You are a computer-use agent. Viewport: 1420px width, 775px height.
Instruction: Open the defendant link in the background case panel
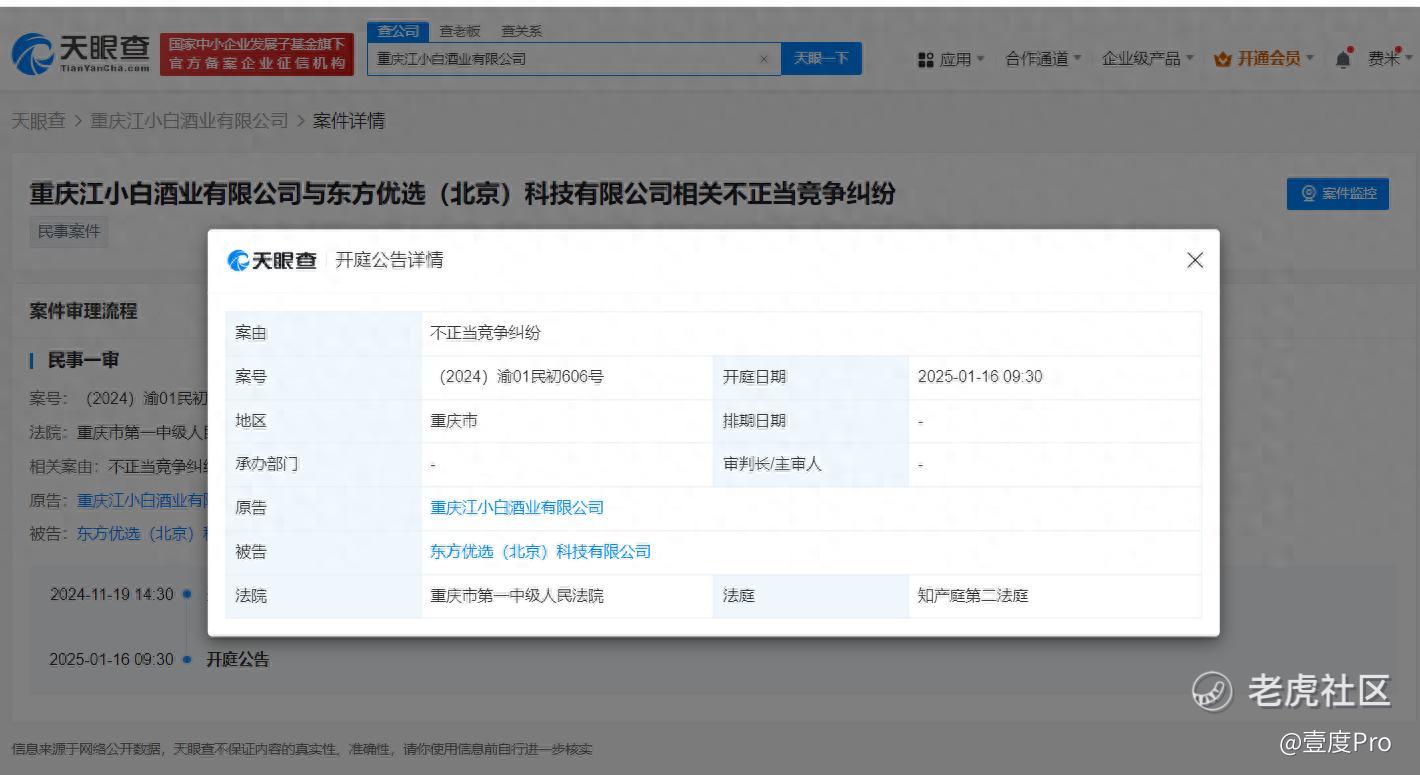142,533
